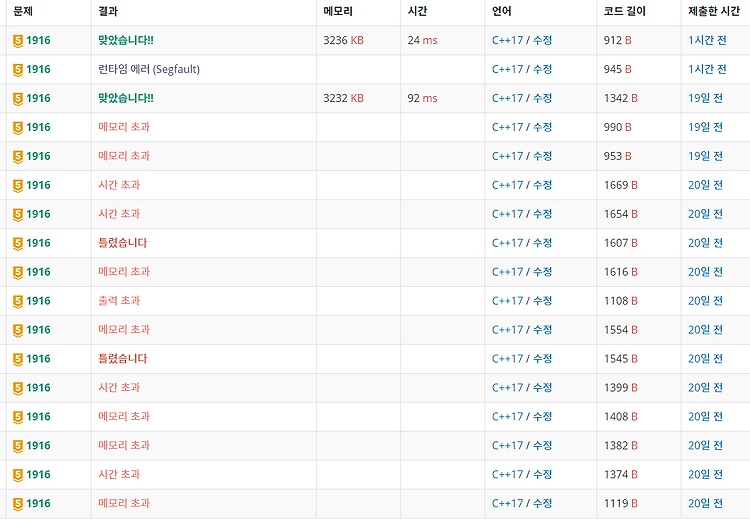750x525 pixels.
Task: Click 수정 for the 912 B submission
Action: click(x=542, y=40)
